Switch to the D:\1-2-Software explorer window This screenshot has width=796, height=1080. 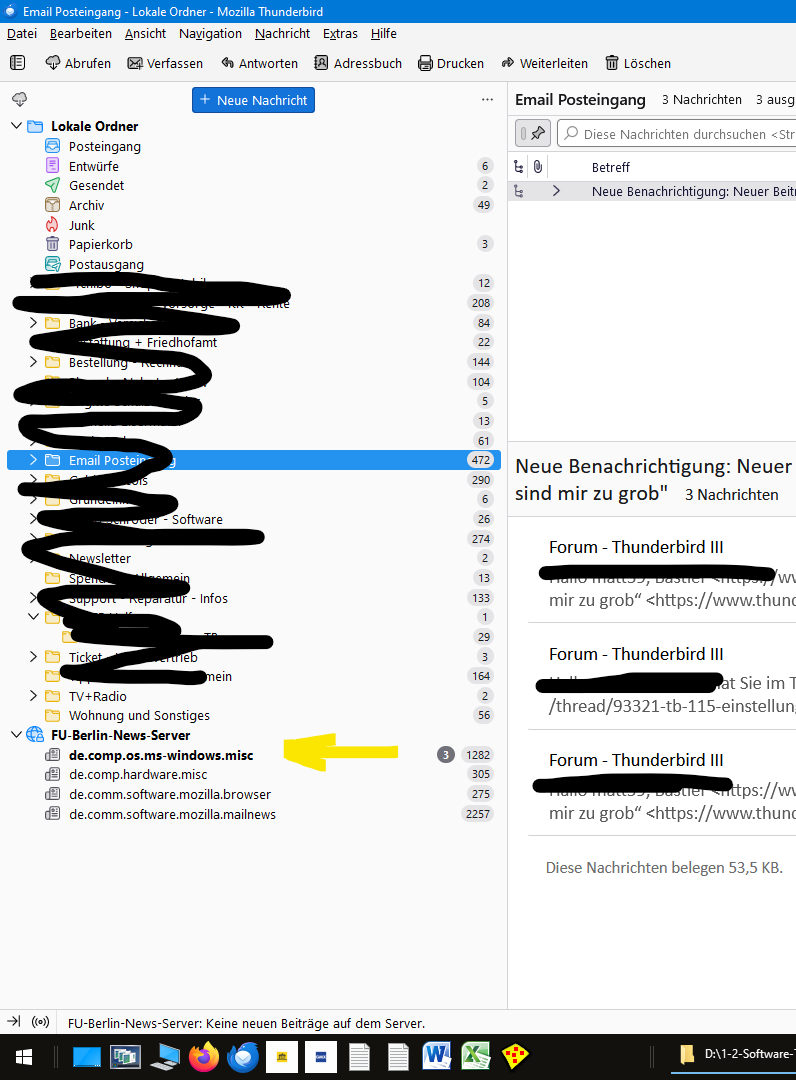click(x=733, y=1055)
